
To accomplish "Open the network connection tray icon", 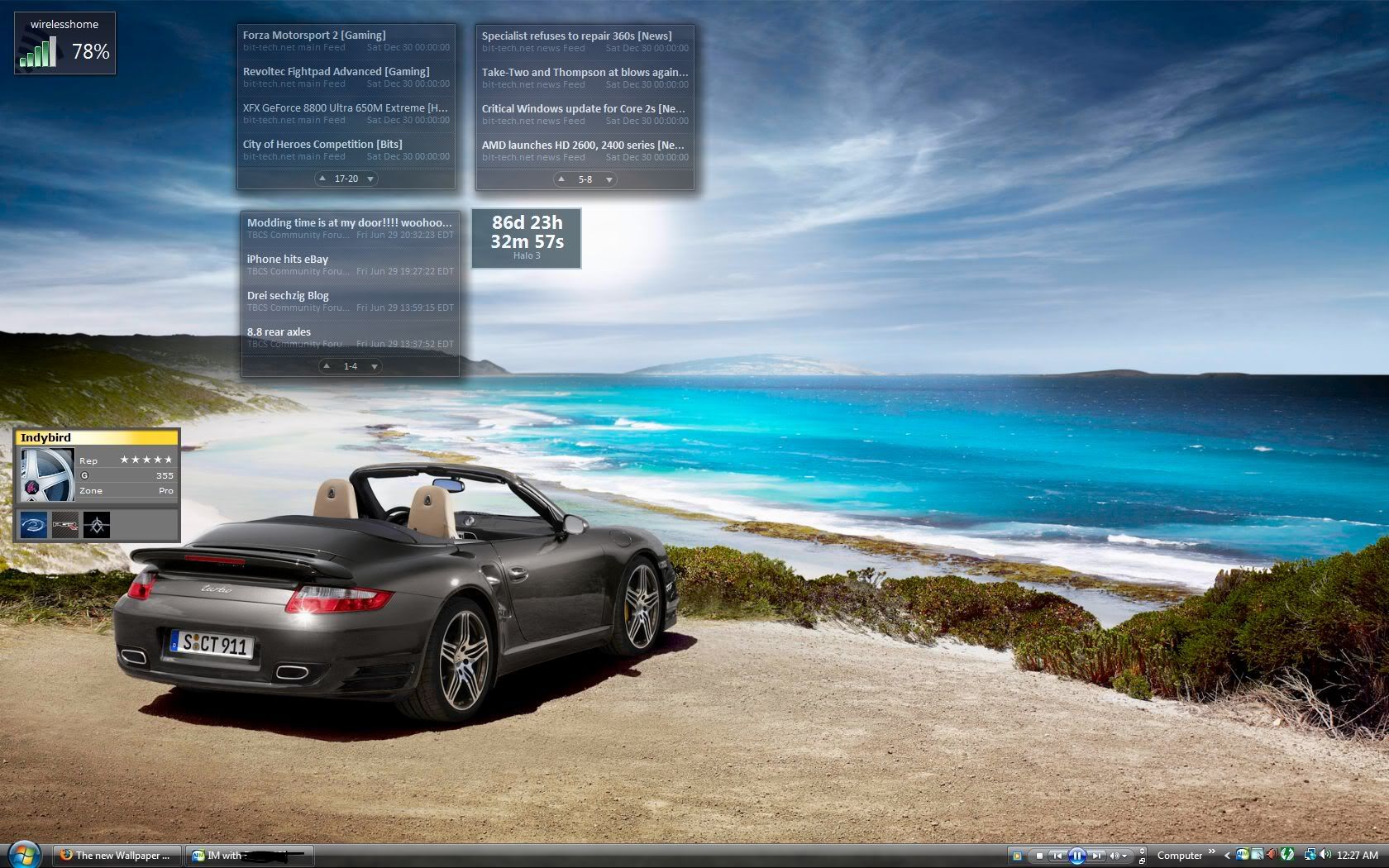I will (x=1310, y=855).
